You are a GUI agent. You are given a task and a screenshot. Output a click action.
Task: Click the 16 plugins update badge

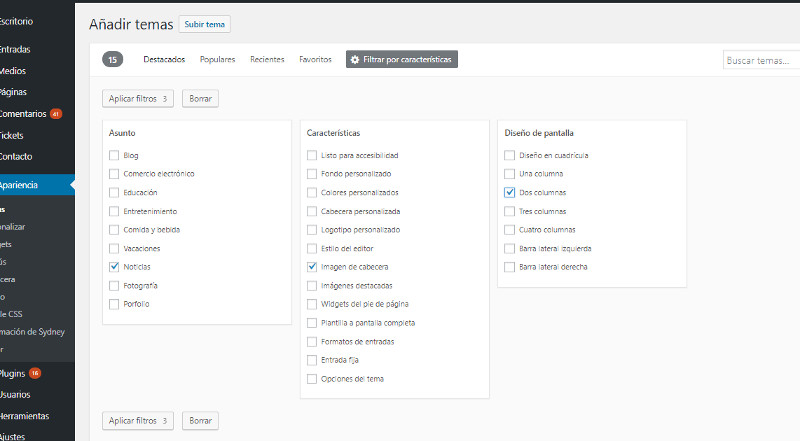35,373
